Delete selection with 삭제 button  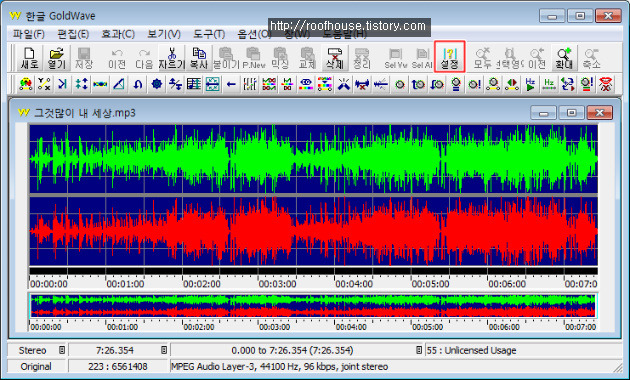click(x=335, y=58)
